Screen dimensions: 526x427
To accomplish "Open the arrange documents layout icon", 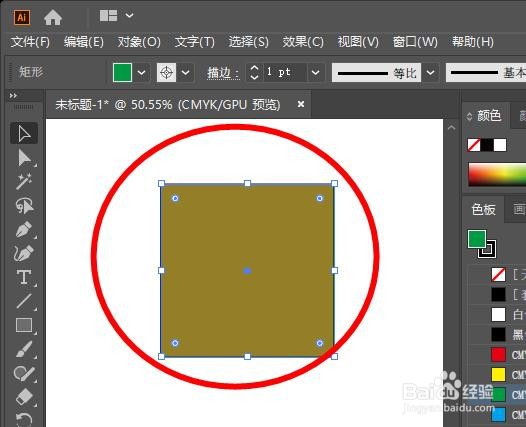I will [x=108, y=15].
